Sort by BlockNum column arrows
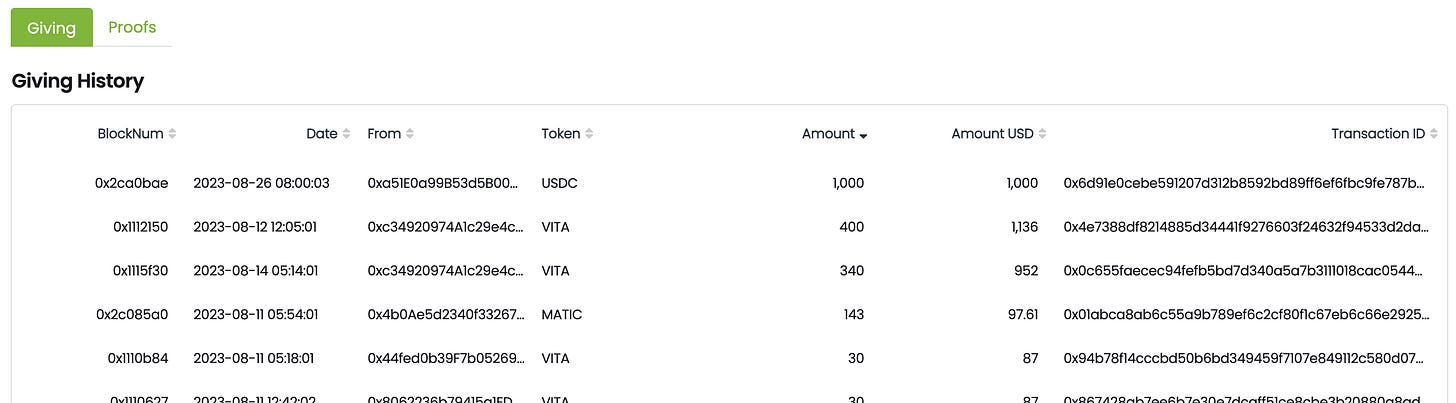1456x403 pixels. [x=173, y=134]
